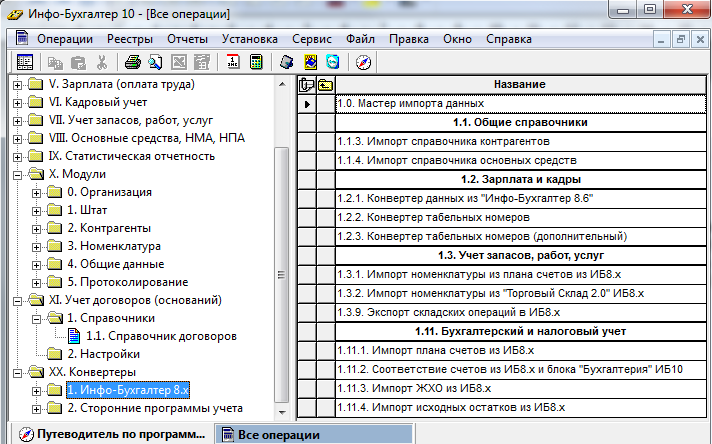
Task: Switch to Путеводитель по программе tab
Action: 112,434
